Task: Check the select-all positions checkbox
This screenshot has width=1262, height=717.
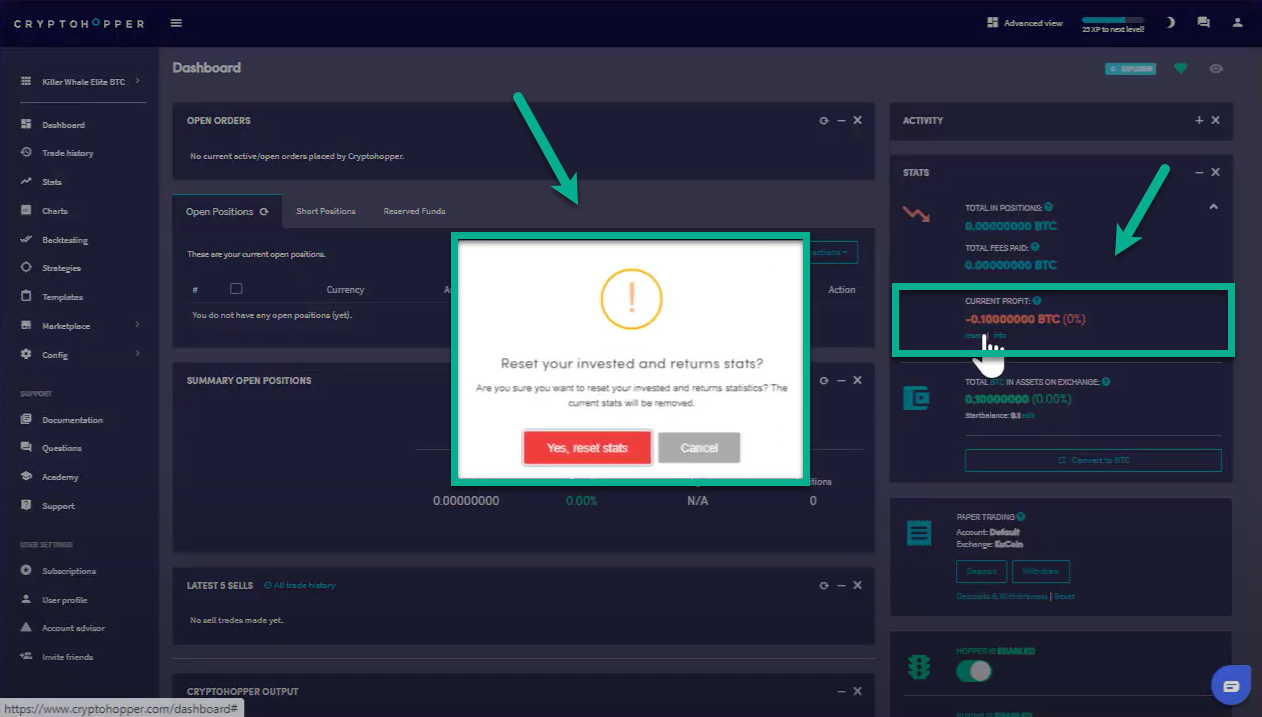Action: (236, 289)
